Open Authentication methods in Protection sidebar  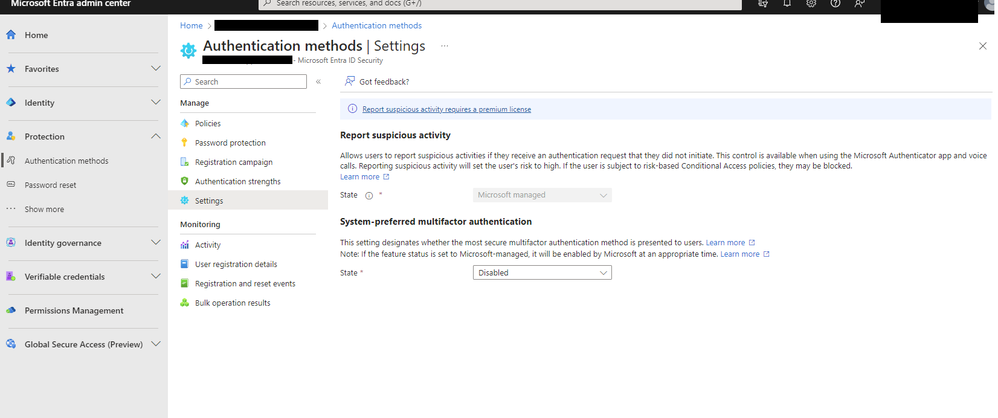tap(67, 161)
